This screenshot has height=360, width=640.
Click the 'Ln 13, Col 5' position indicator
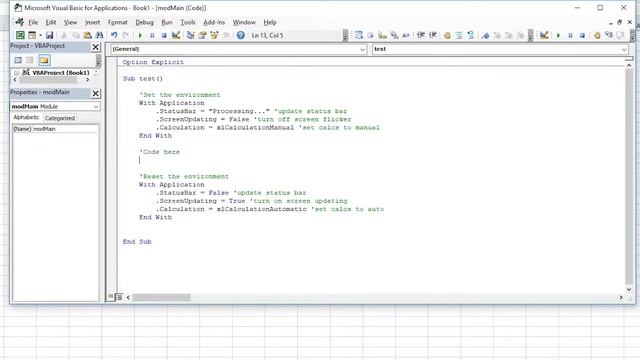click(267, 36)
